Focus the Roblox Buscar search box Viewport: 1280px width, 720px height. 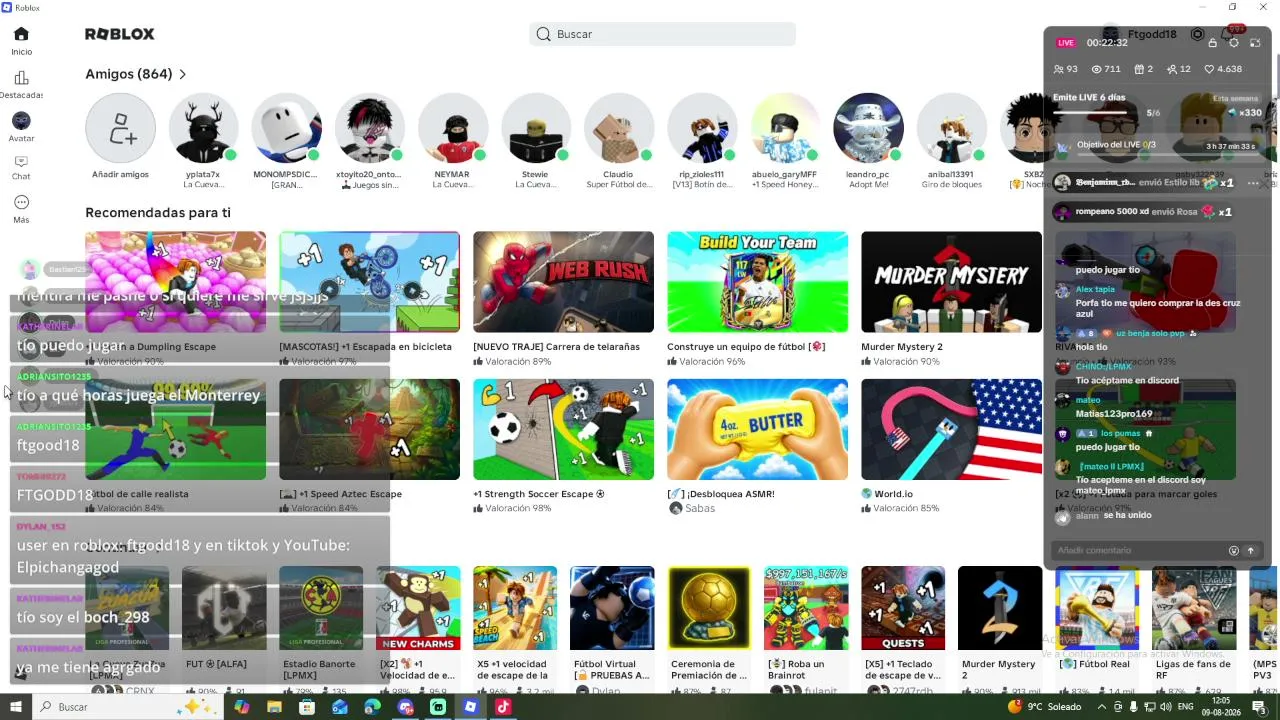[662, 34]
